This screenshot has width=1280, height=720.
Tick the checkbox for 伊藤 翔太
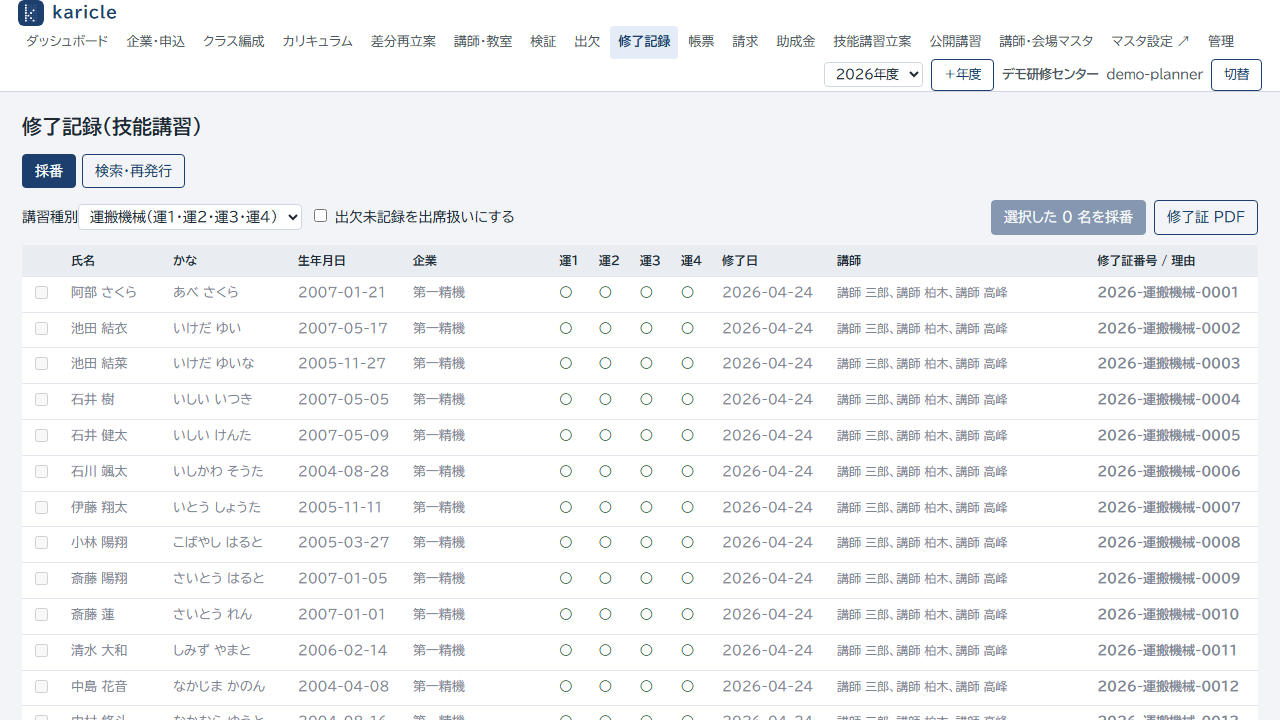[x=41, y=508]
